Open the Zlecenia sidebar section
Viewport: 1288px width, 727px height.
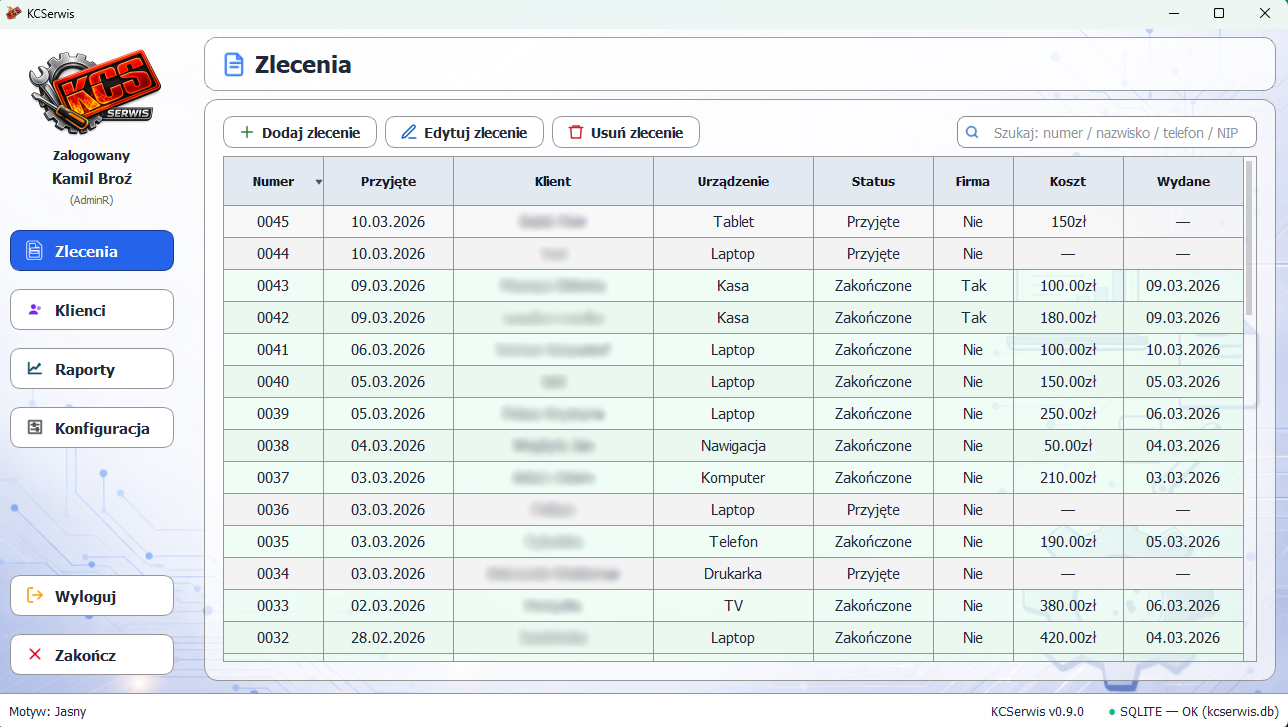(x=92, y=251)
